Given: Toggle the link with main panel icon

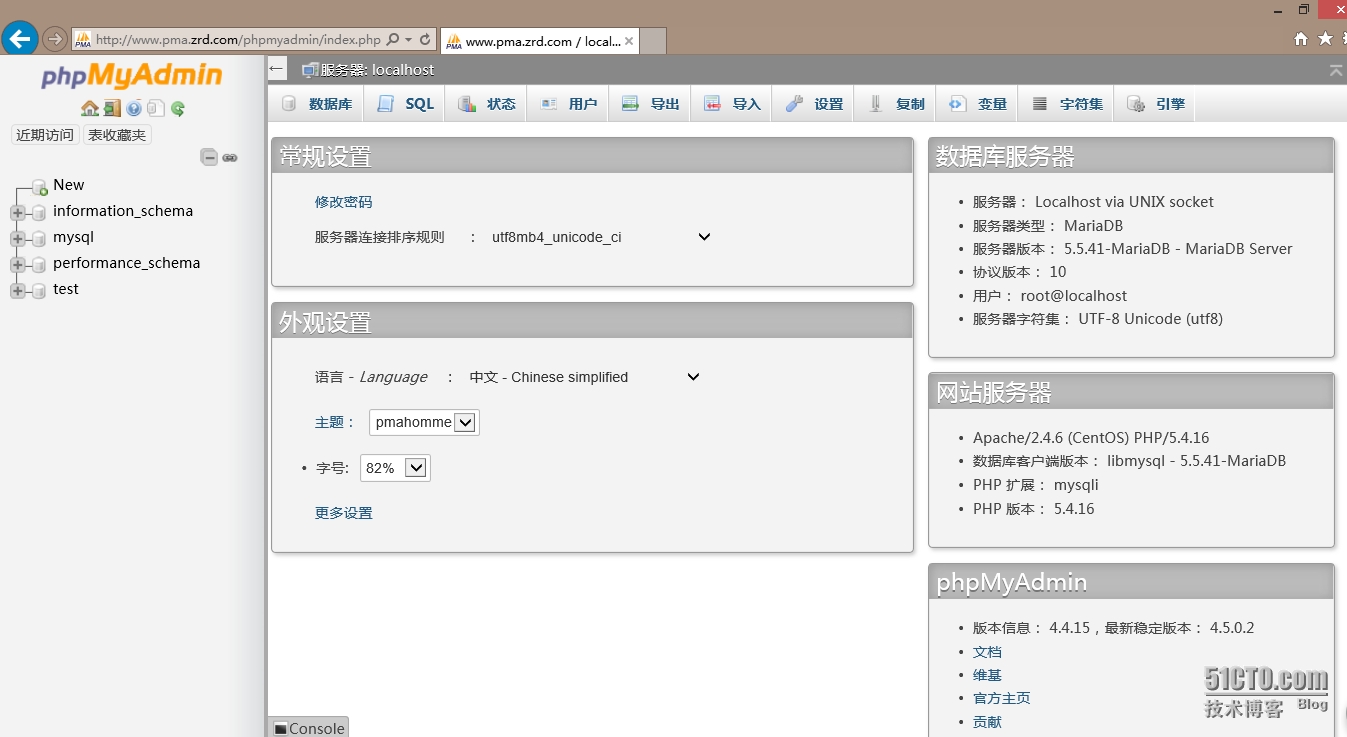Looking at the screenshot, I should (x=230, y=157).
